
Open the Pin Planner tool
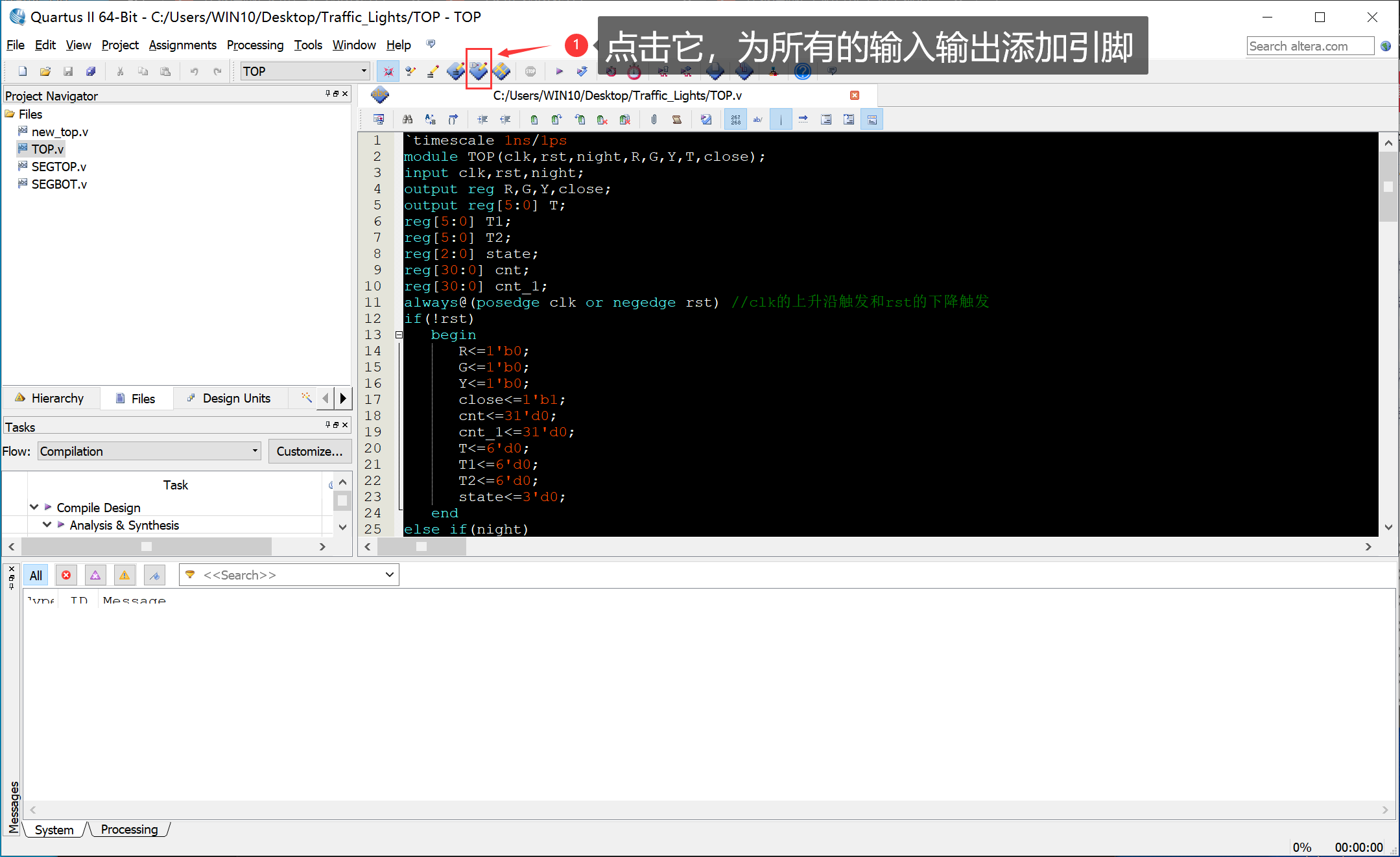pos(479,71)
